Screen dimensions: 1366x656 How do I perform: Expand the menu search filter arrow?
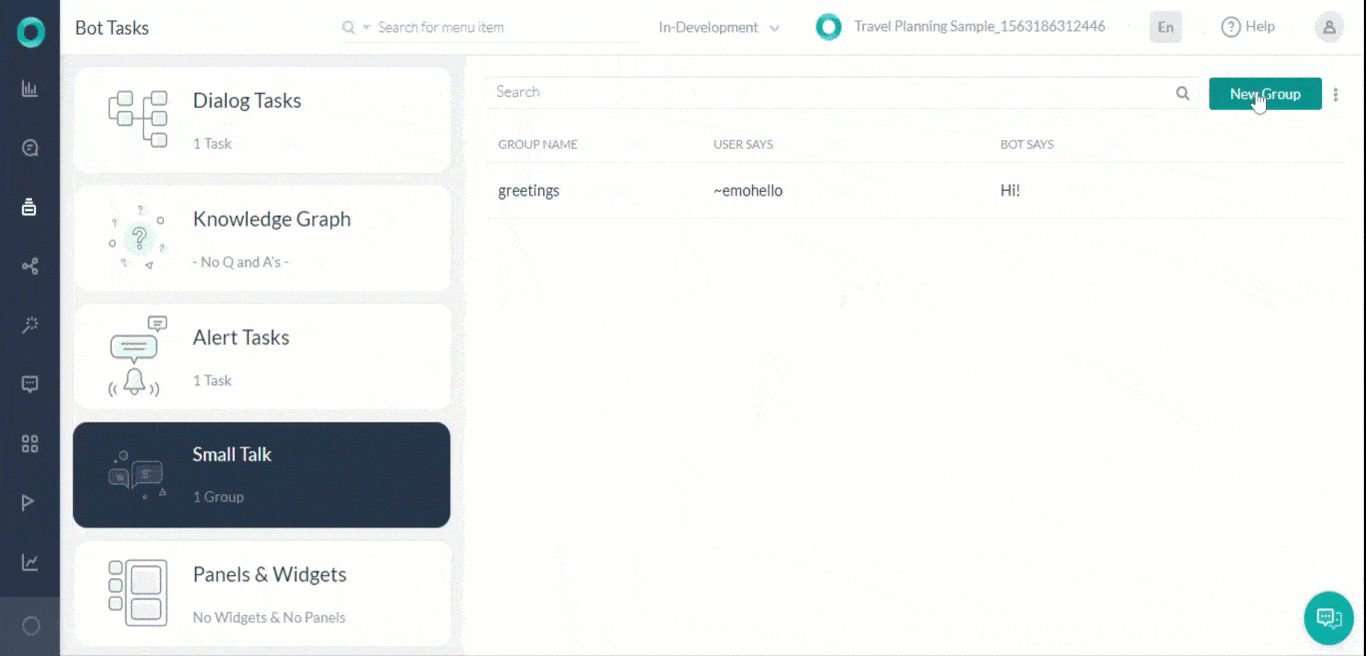pos(366,28)
